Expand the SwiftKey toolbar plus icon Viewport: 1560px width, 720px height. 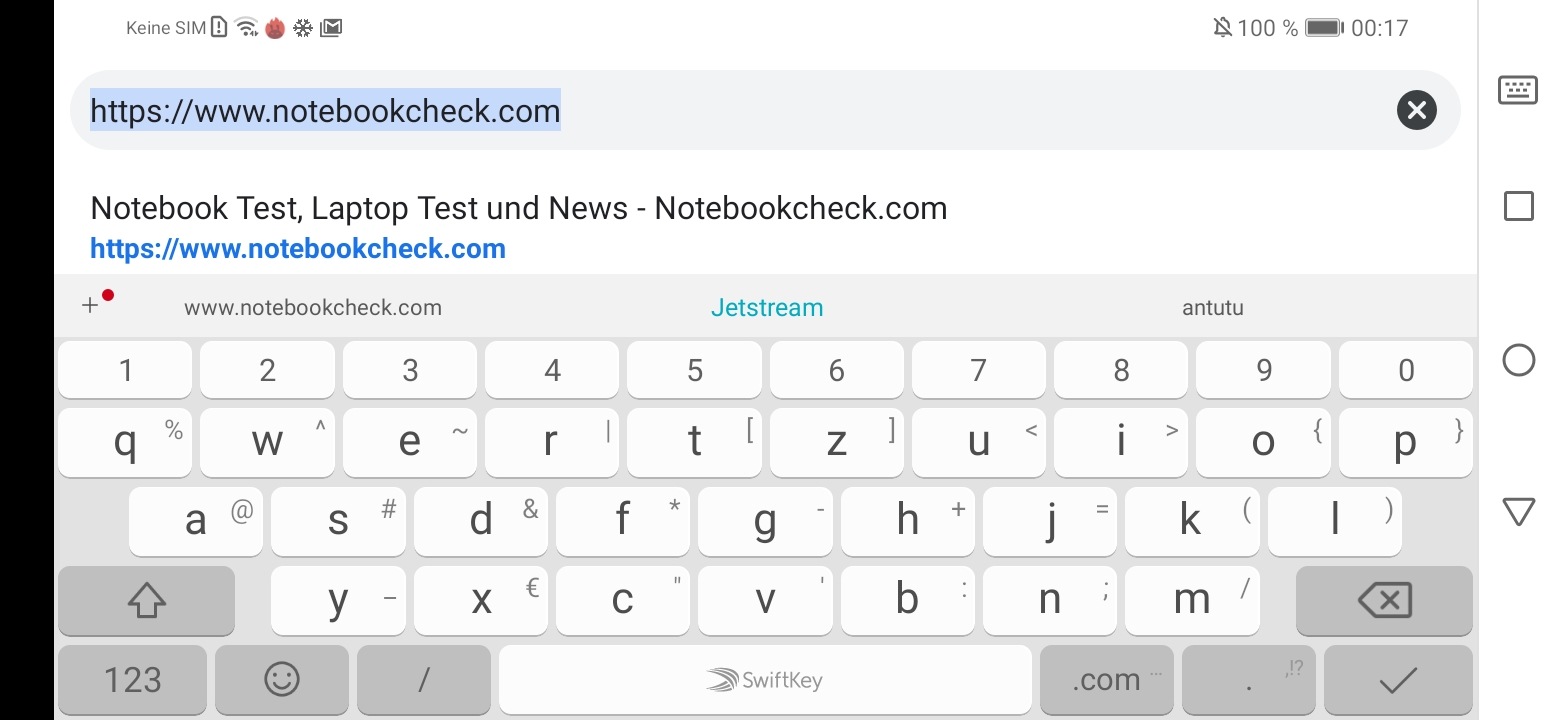coord(91,306)
